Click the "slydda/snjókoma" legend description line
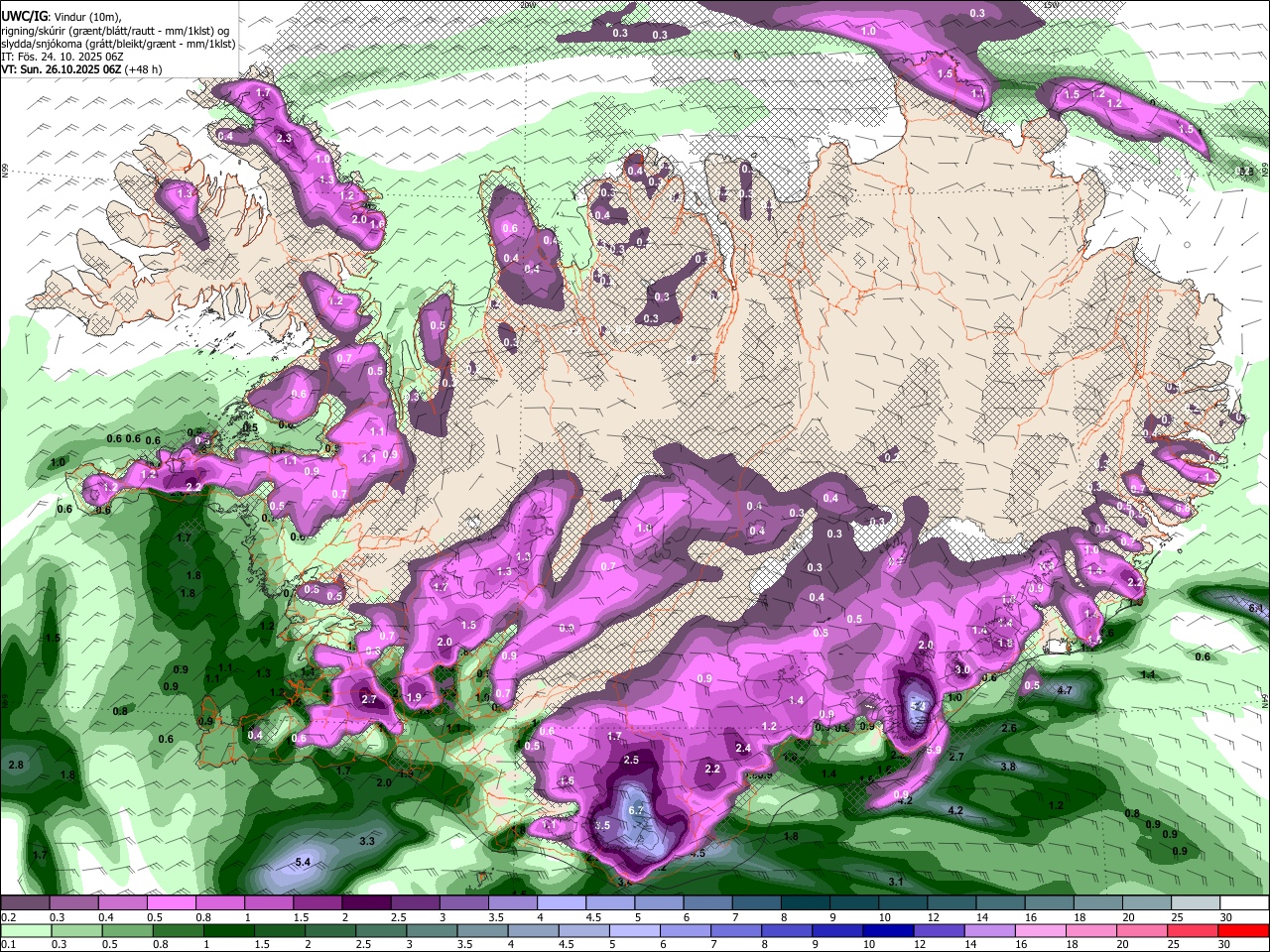1270x952 pixels. tap(118, 43)
